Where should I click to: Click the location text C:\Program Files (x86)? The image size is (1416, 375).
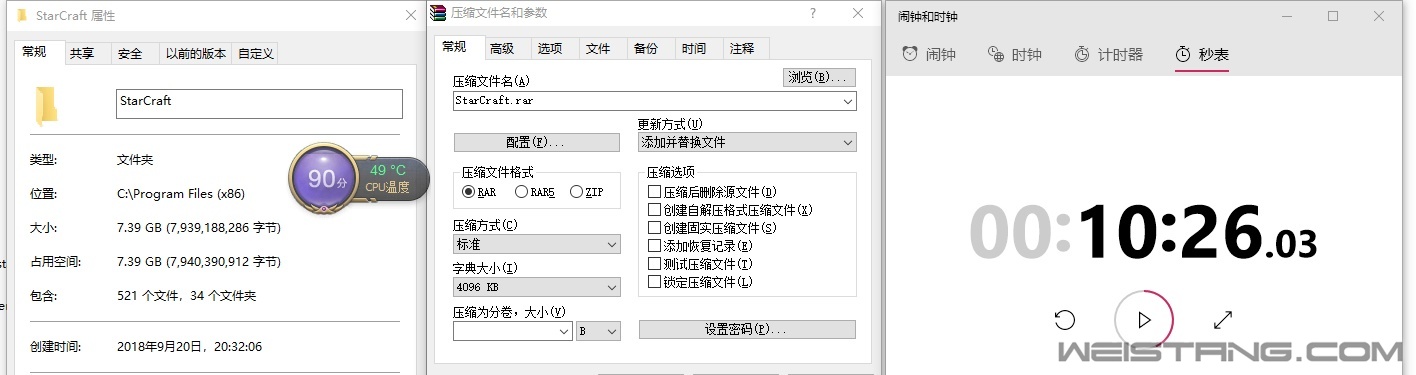coord(181,194)
